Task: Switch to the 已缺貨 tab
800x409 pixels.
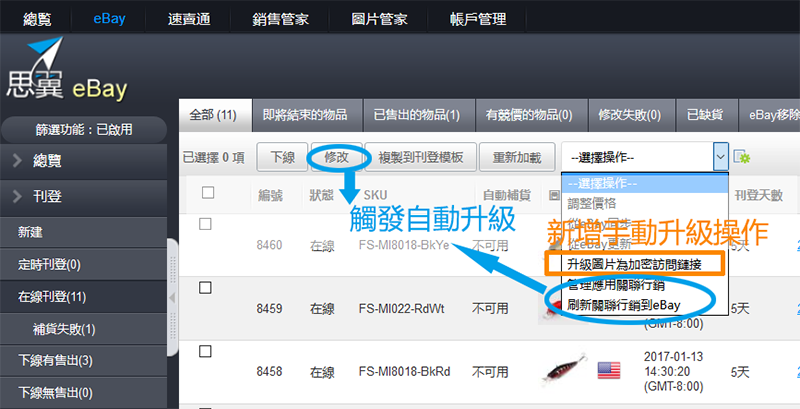Action: click(705, 115)
